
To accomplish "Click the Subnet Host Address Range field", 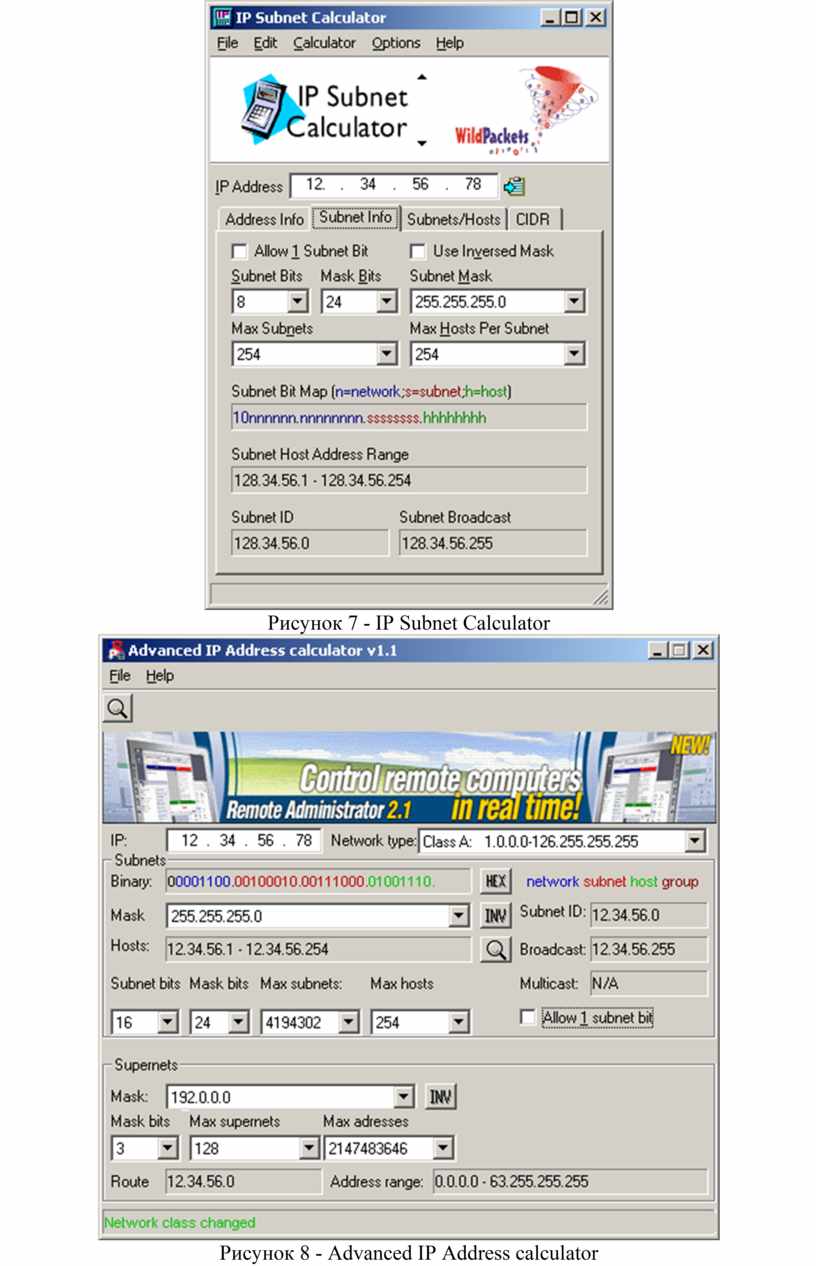I will (x=409, y=480).
